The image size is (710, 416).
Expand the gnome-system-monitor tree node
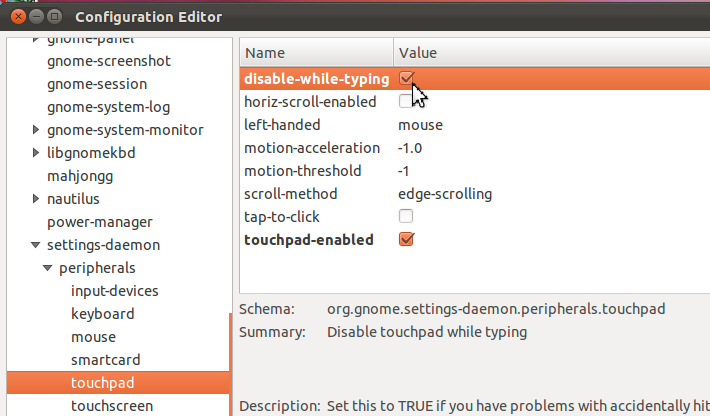(x=36, y=130)
